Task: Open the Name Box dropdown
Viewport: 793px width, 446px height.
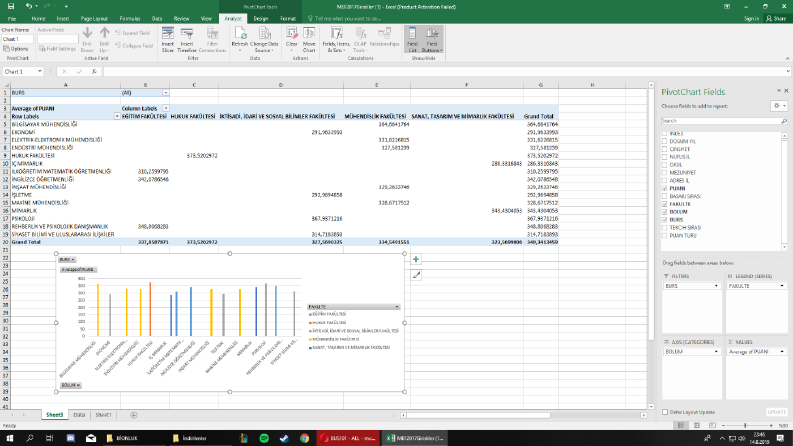Action: coord(39,72)
